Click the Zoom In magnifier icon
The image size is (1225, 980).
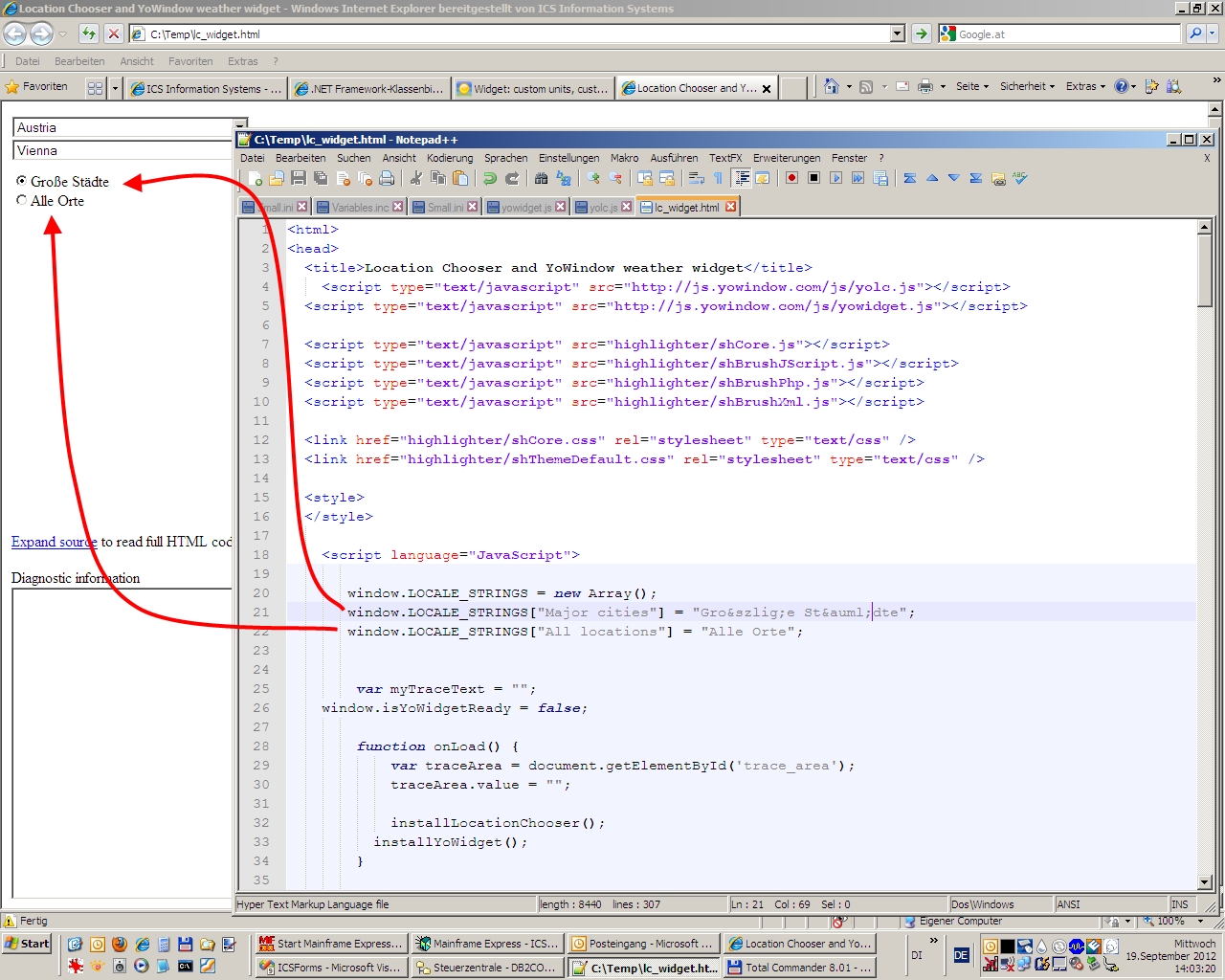click(593, 179)
